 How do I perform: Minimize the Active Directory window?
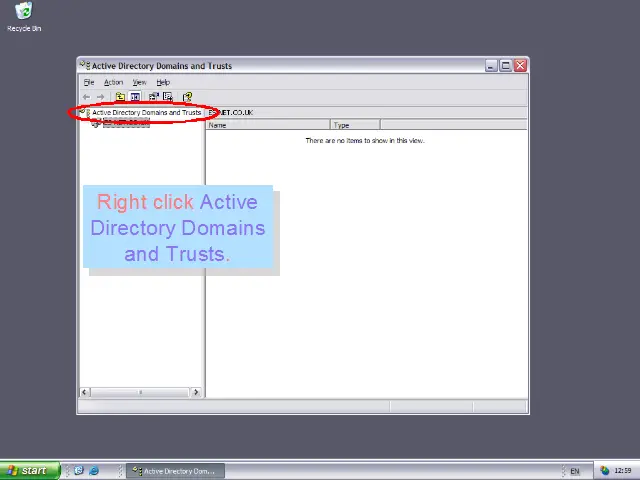click(x=491, y=65)
